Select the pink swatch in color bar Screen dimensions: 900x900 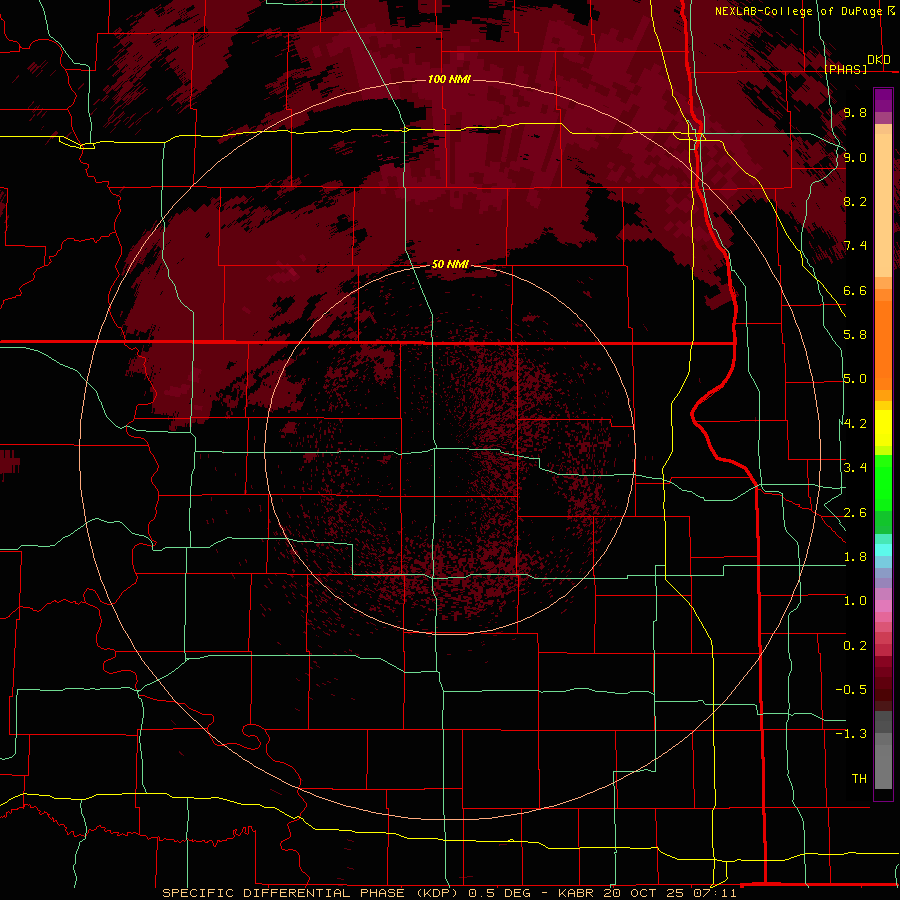[x=883, y=605]
